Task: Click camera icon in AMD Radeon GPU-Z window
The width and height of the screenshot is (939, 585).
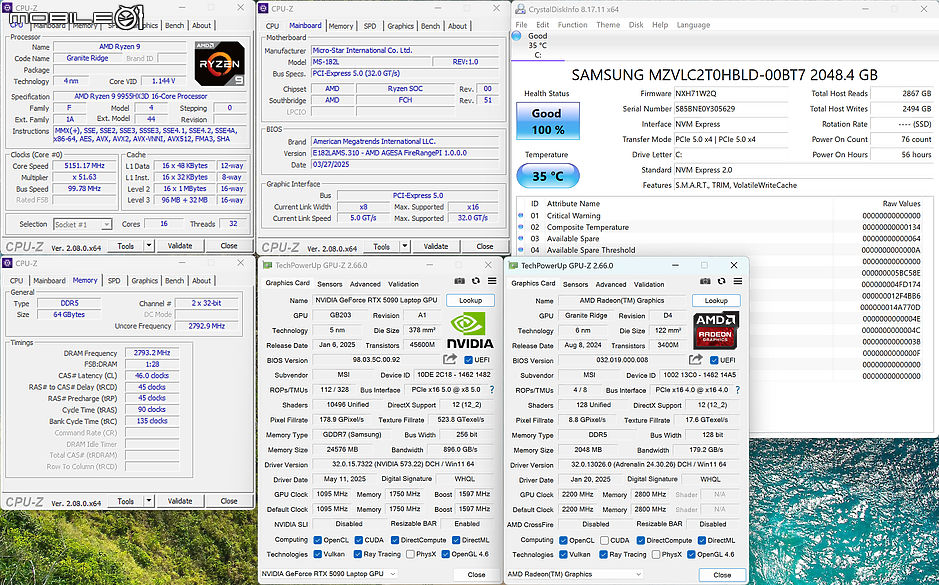Action: click(705, 281)
